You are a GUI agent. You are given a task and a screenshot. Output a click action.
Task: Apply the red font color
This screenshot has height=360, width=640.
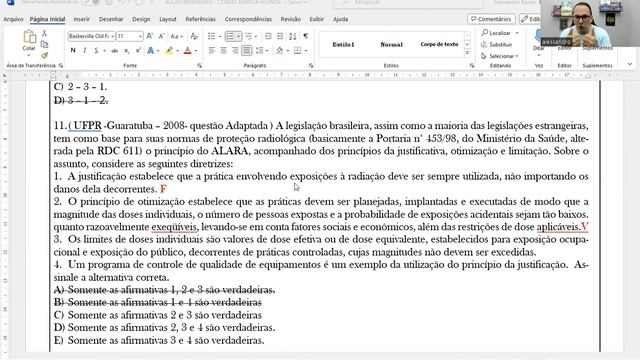pyautogui.click(x=188, y=51)
